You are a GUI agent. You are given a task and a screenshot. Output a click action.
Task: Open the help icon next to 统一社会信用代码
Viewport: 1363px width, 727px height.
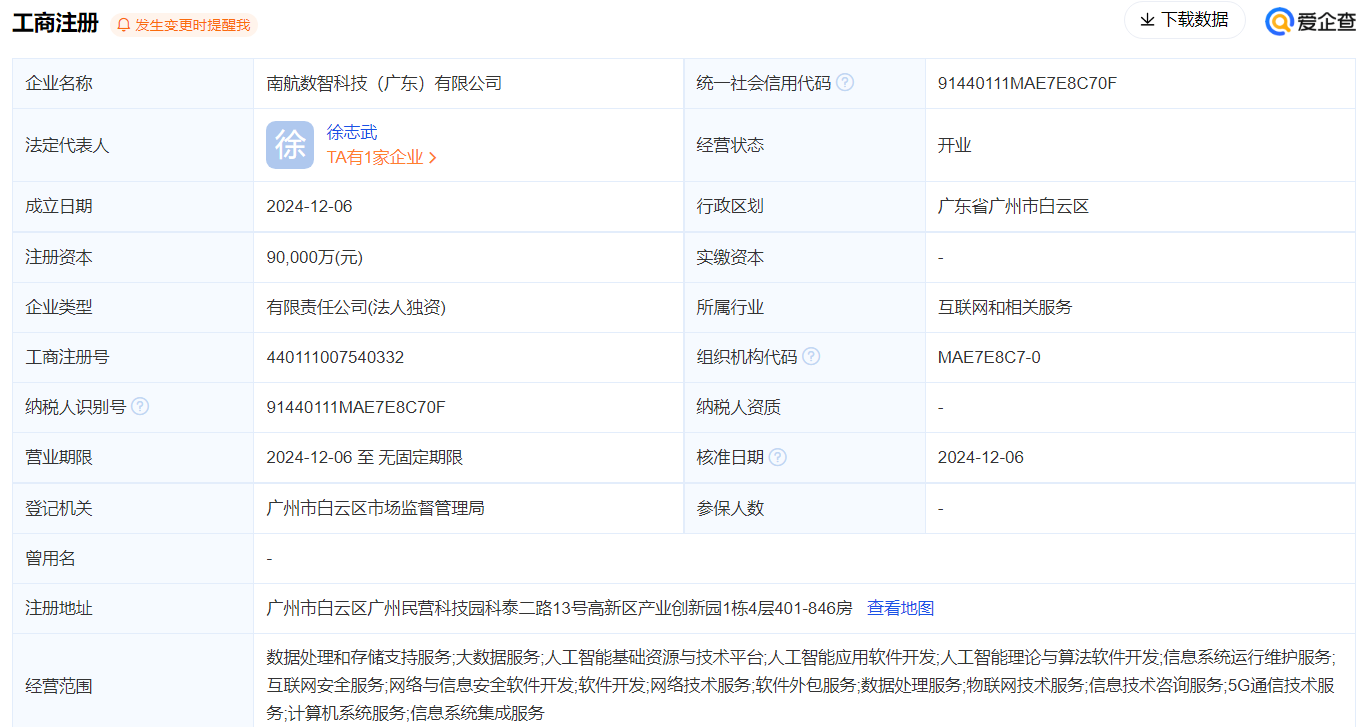[x=845, y=83]
